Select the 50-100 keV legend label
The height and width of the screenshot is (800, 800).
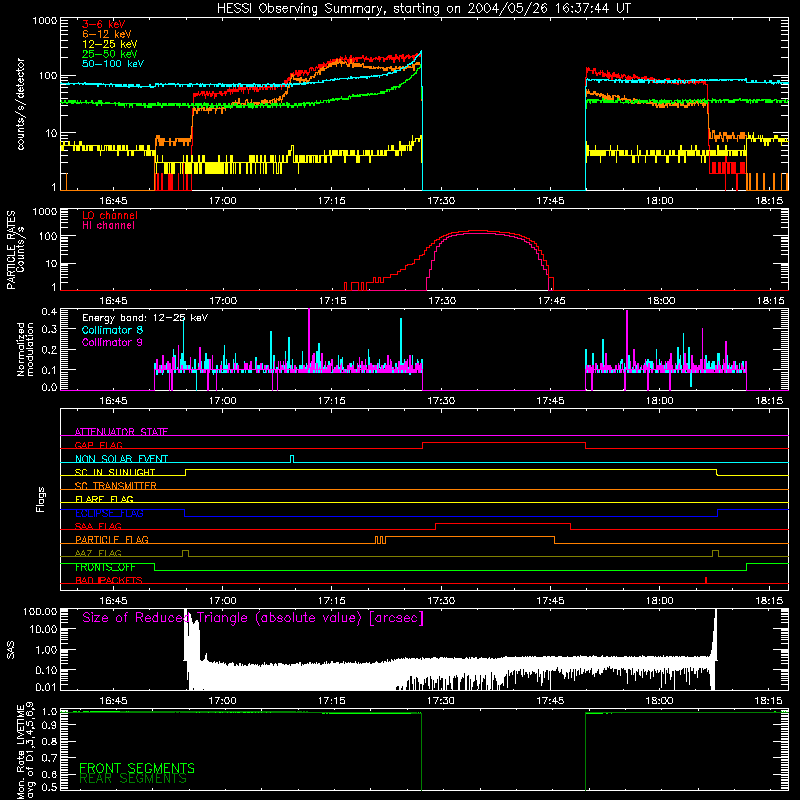(113, 64)
